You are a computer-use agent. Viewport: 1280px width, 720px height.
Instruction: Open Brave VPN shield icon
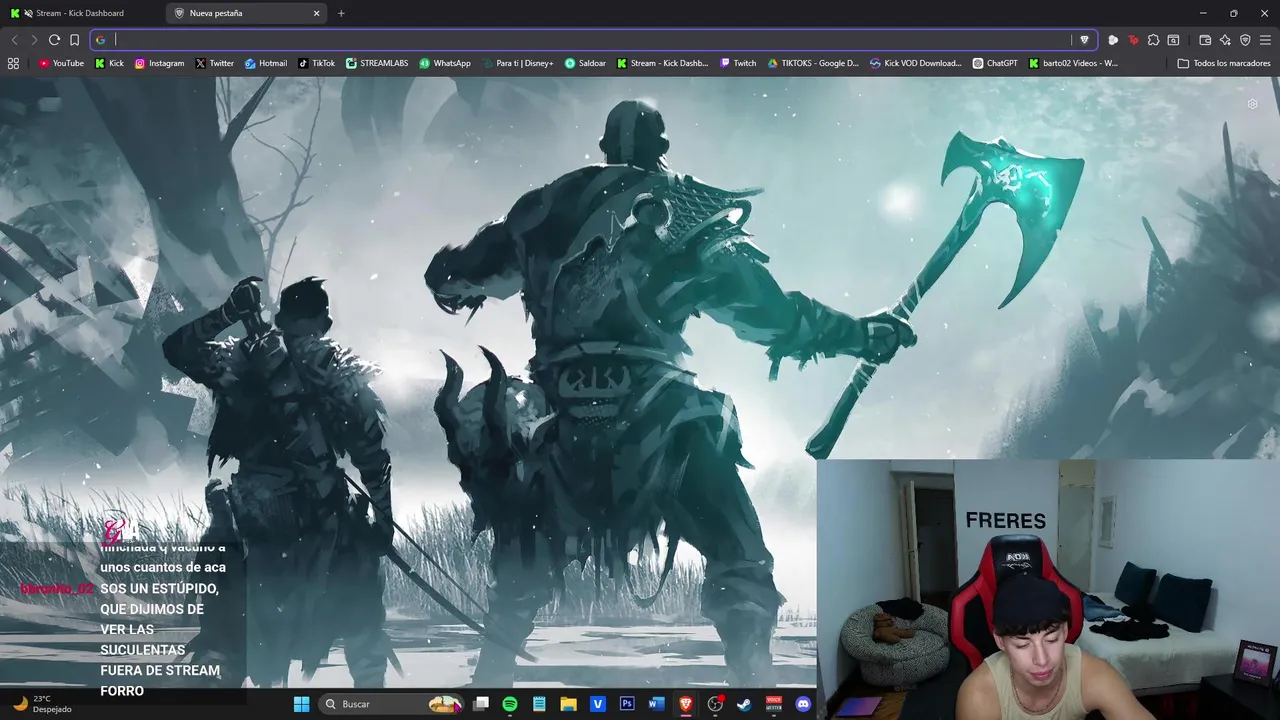tap(1245, 40)
